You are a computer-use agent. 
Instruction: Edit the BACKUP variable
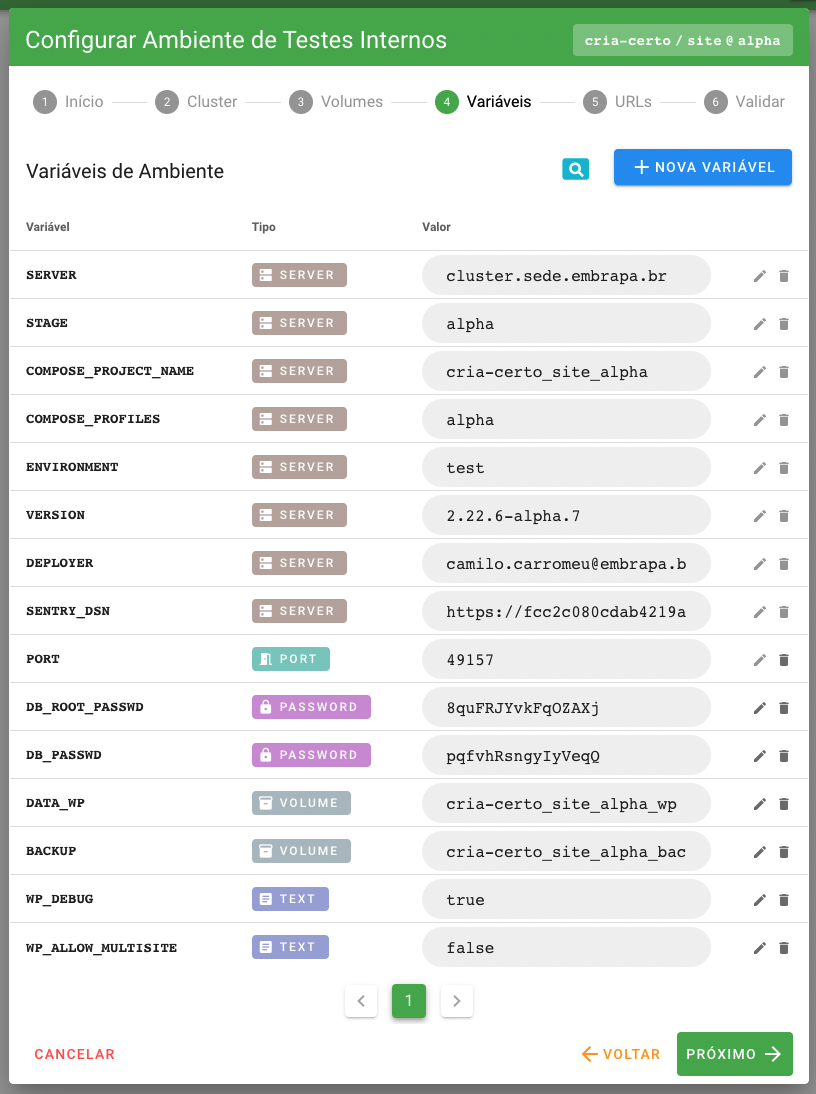pos(760,852)
